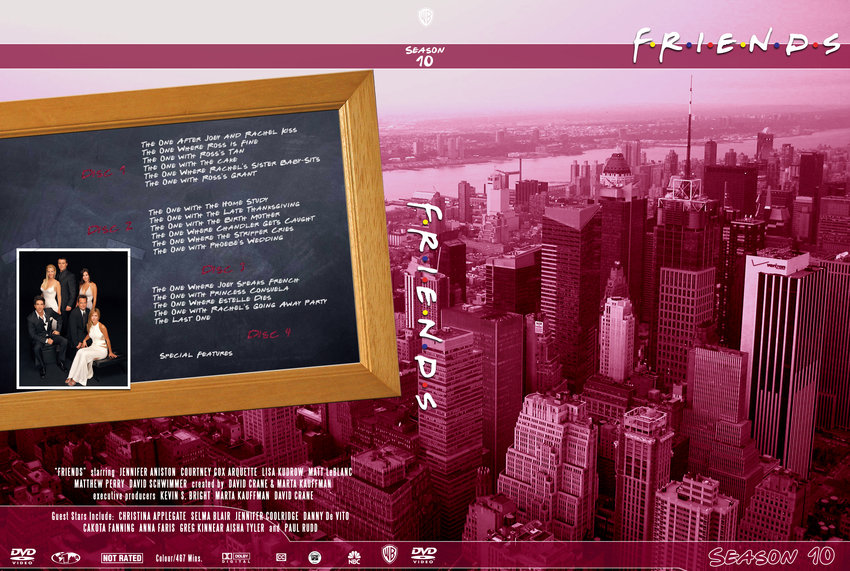Click guest star Paul Rudd
Viewport: 850px width, 571px height.
coord(301,528)
